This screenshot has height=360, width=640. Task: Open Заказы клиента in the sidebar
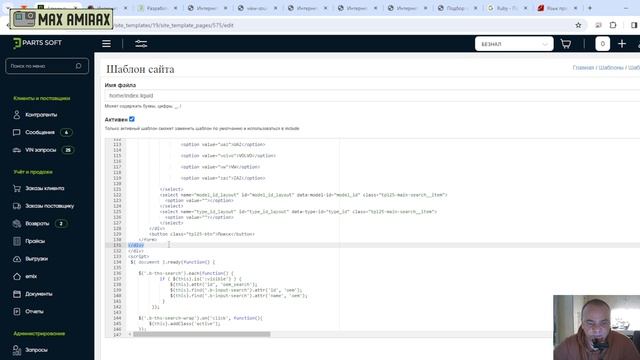click(x=44, y=188)
